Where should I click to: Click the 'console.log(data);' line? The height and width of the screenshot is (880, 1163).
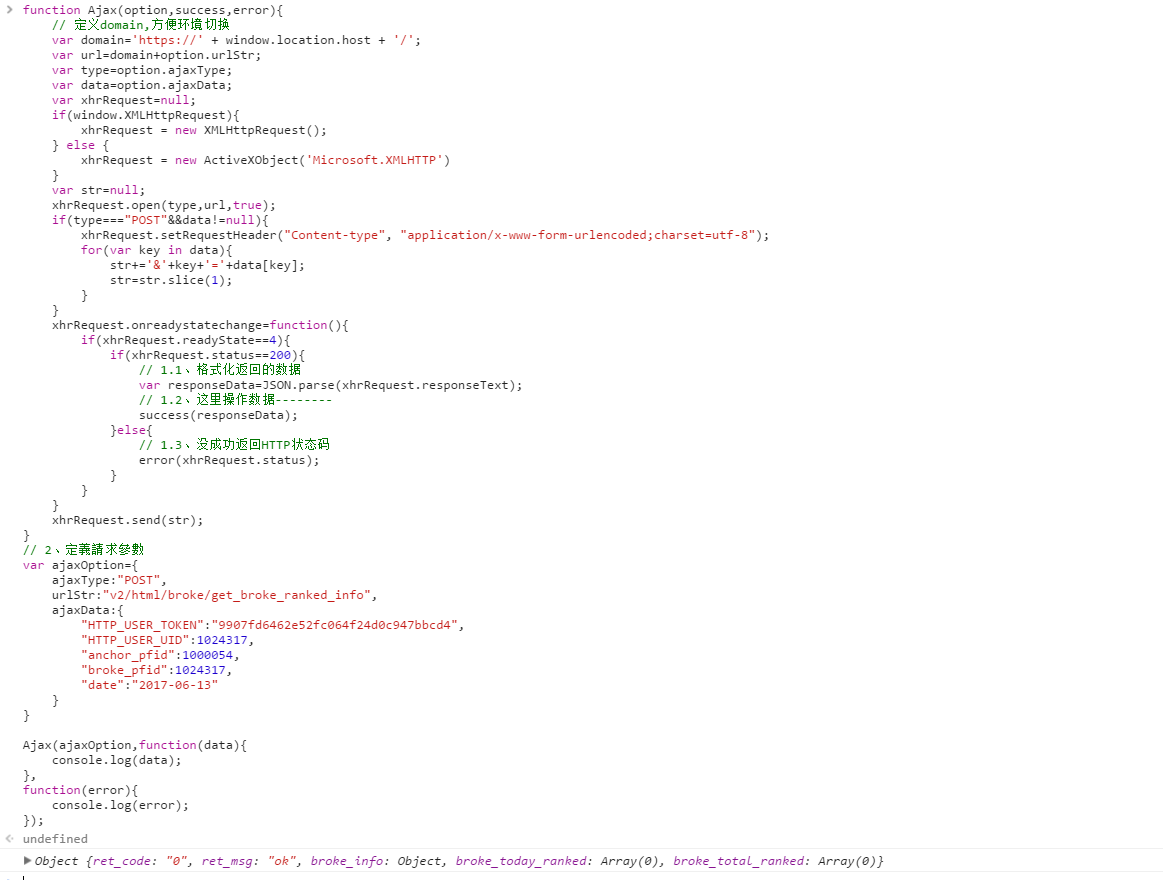pos(116,760)
